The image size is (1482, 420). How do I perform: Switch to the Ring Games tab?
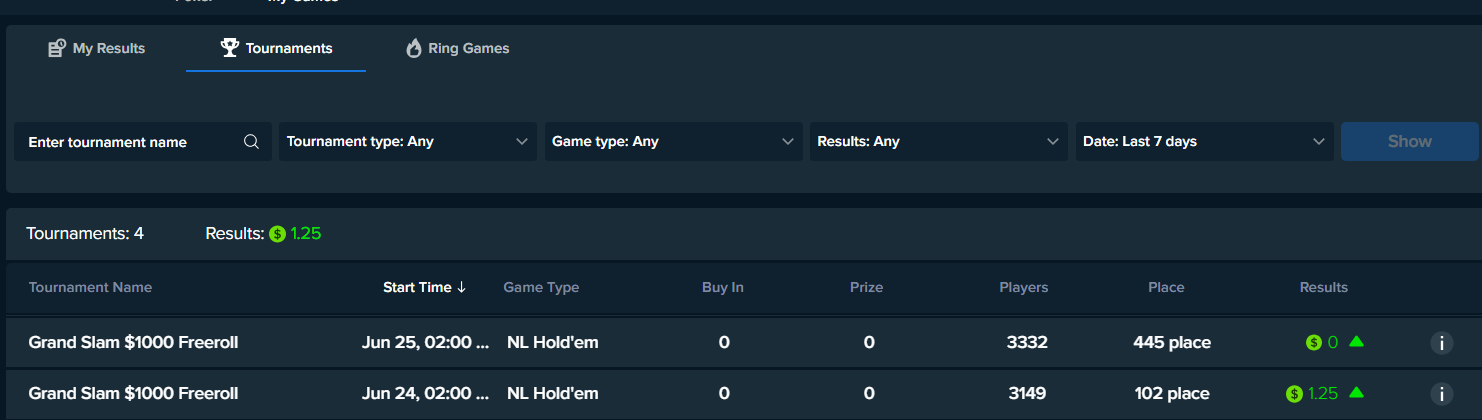457,48
